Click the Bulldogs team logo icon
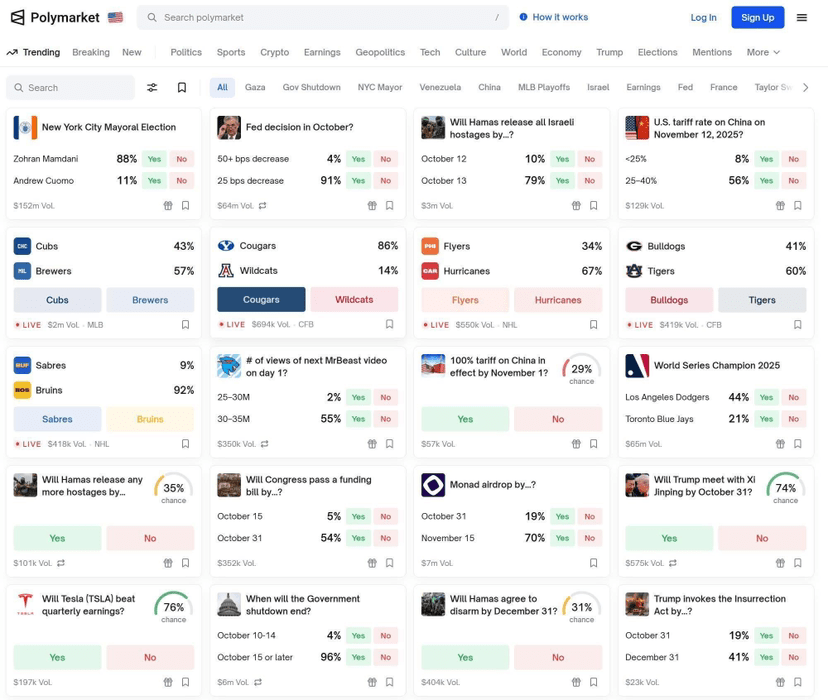Image resolution: width=828 pixels, height=700 pixels. coord(634,246)
